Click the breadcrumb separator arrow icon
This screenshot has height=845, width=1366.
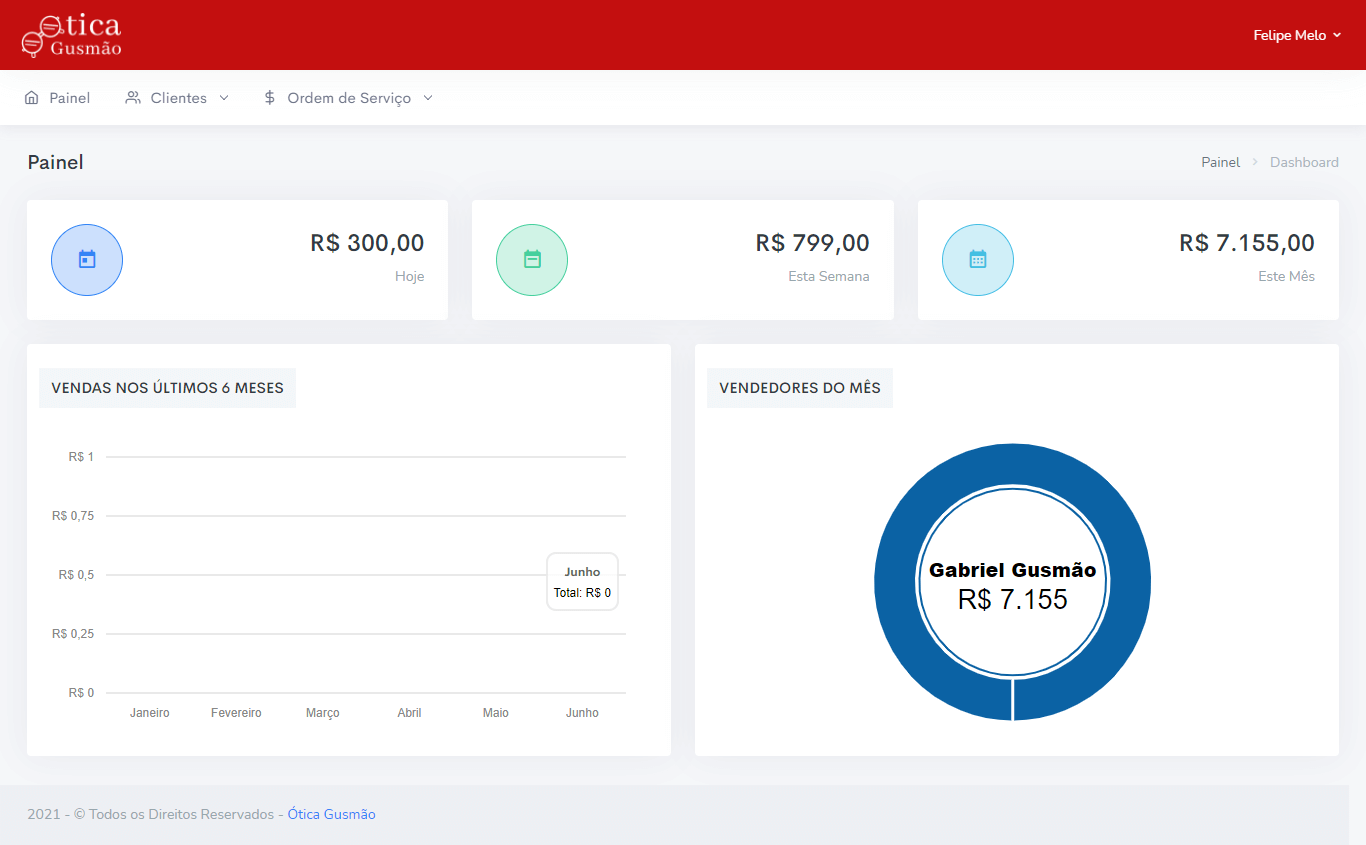(1255, 162)
